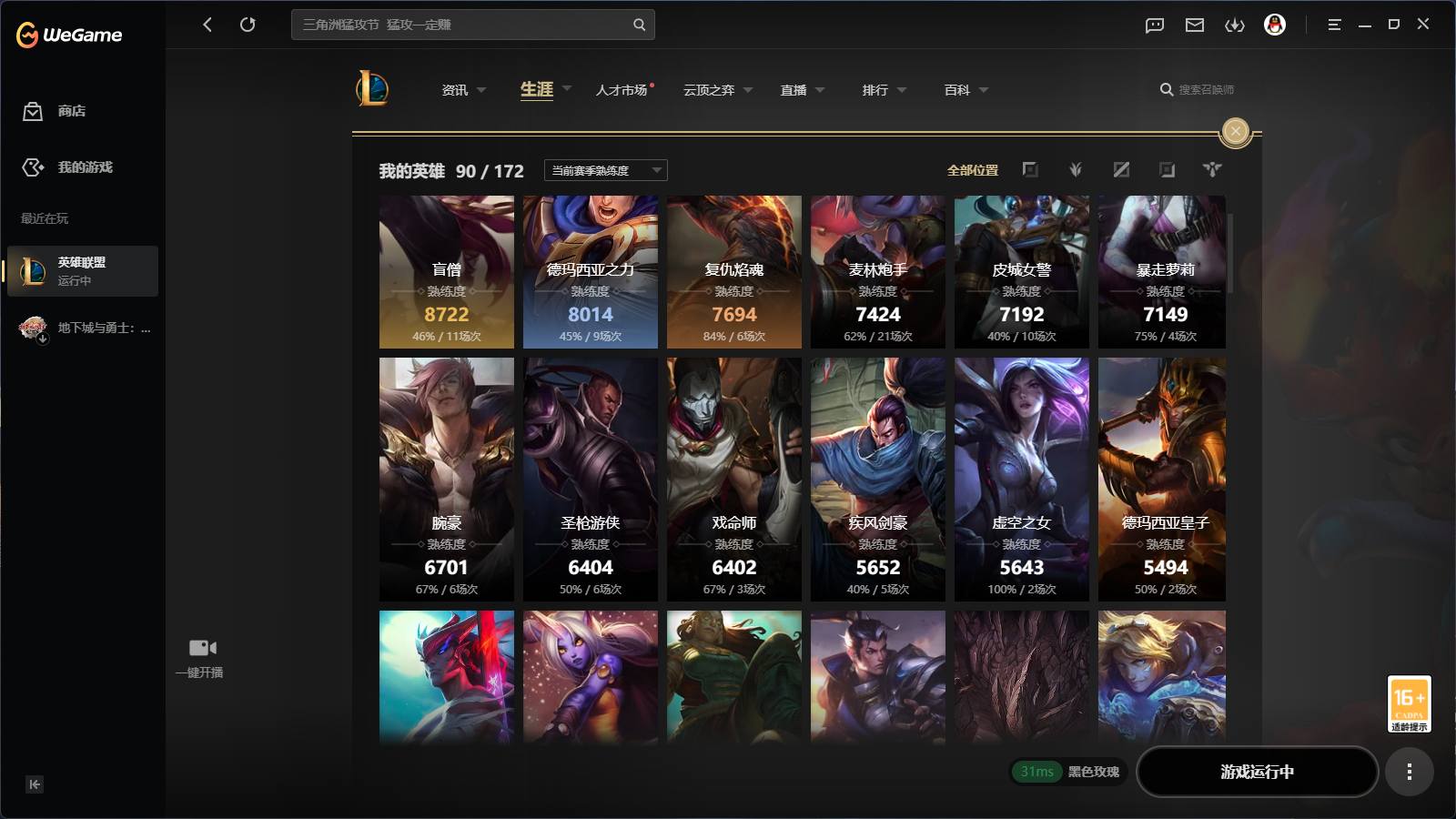Image resolution: width=1456 pixels, height=819 pixels.
Task: Select 地下城与勇士 in recent games
Action: click(x=83, y=328)
